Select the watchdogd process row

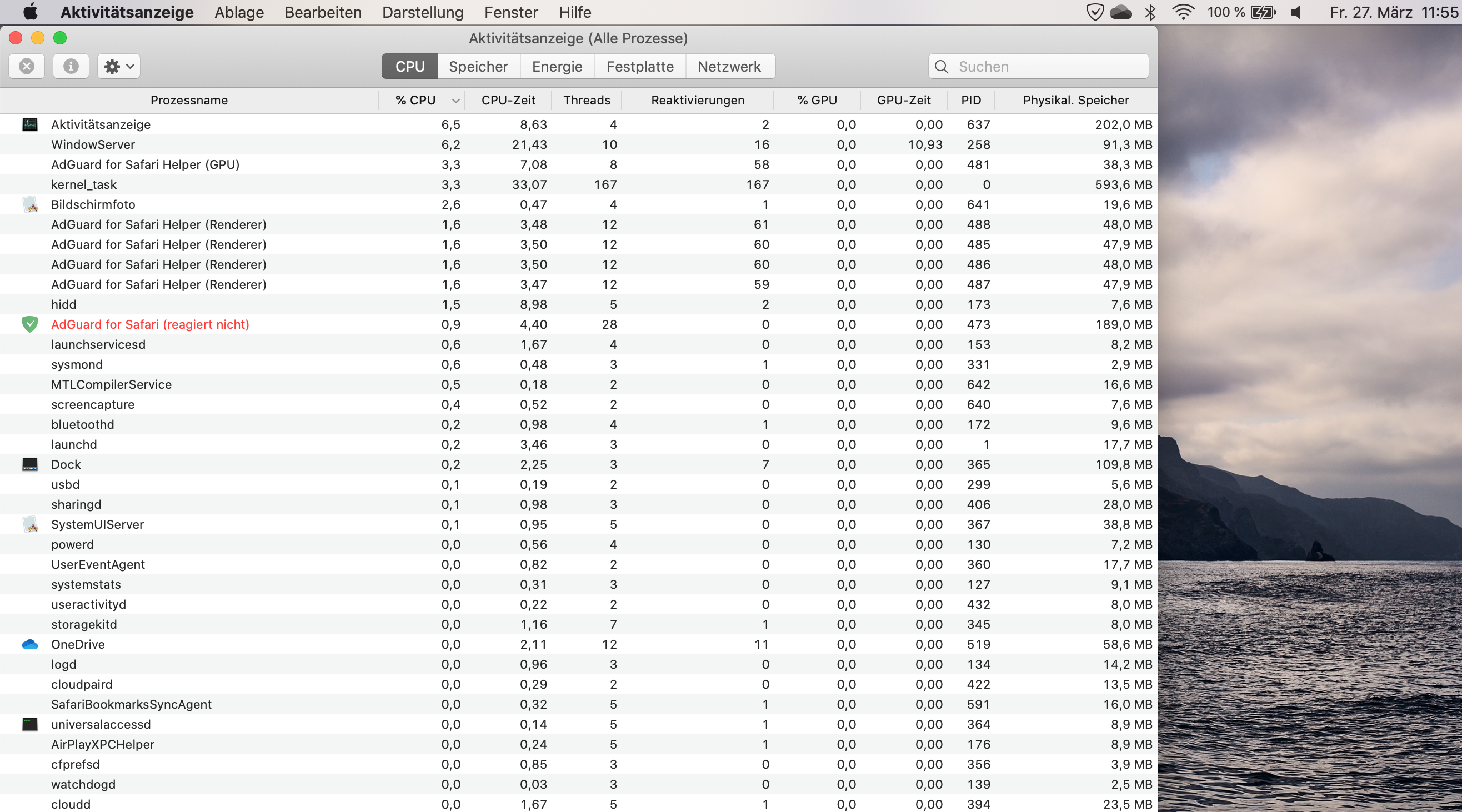pos(578,784)
